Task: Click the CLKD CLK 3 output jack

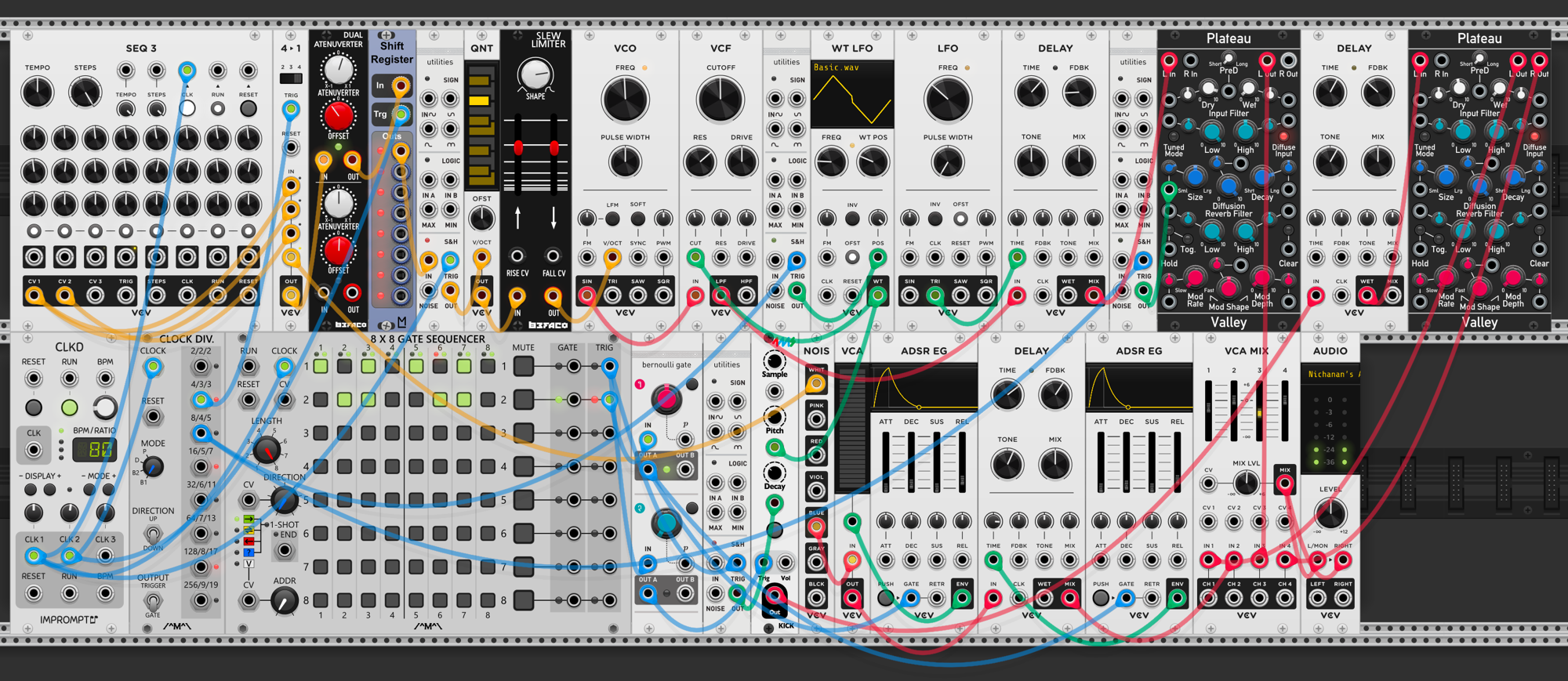Action: point(105,556)
